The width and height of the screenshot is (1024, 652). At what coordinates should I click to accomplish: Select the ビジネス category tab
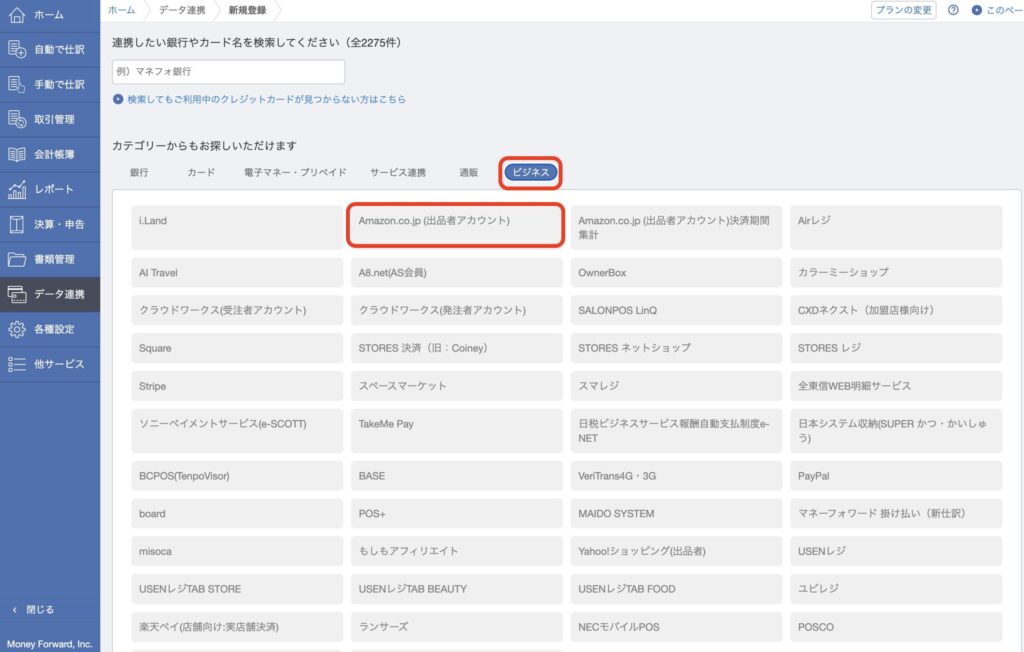point(531,172)
